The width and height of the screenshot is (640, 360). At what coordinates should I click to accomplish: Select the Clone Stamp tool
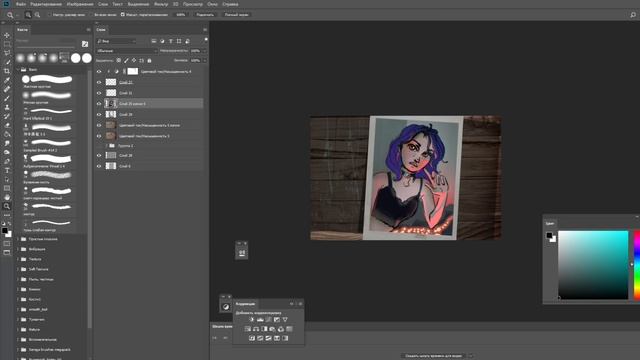pos(7,107)
